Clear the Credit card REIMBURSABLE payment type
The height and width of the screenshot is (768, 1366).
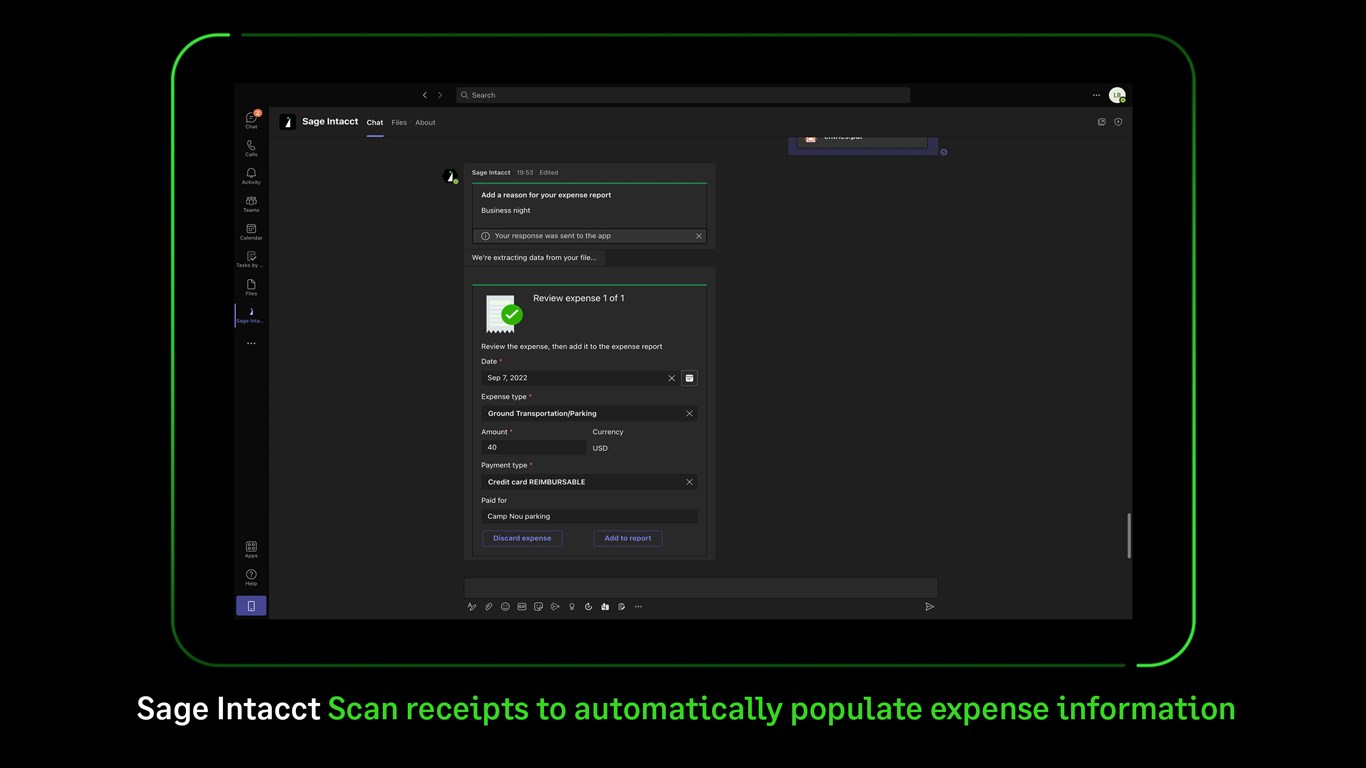(x=689, y=482)
